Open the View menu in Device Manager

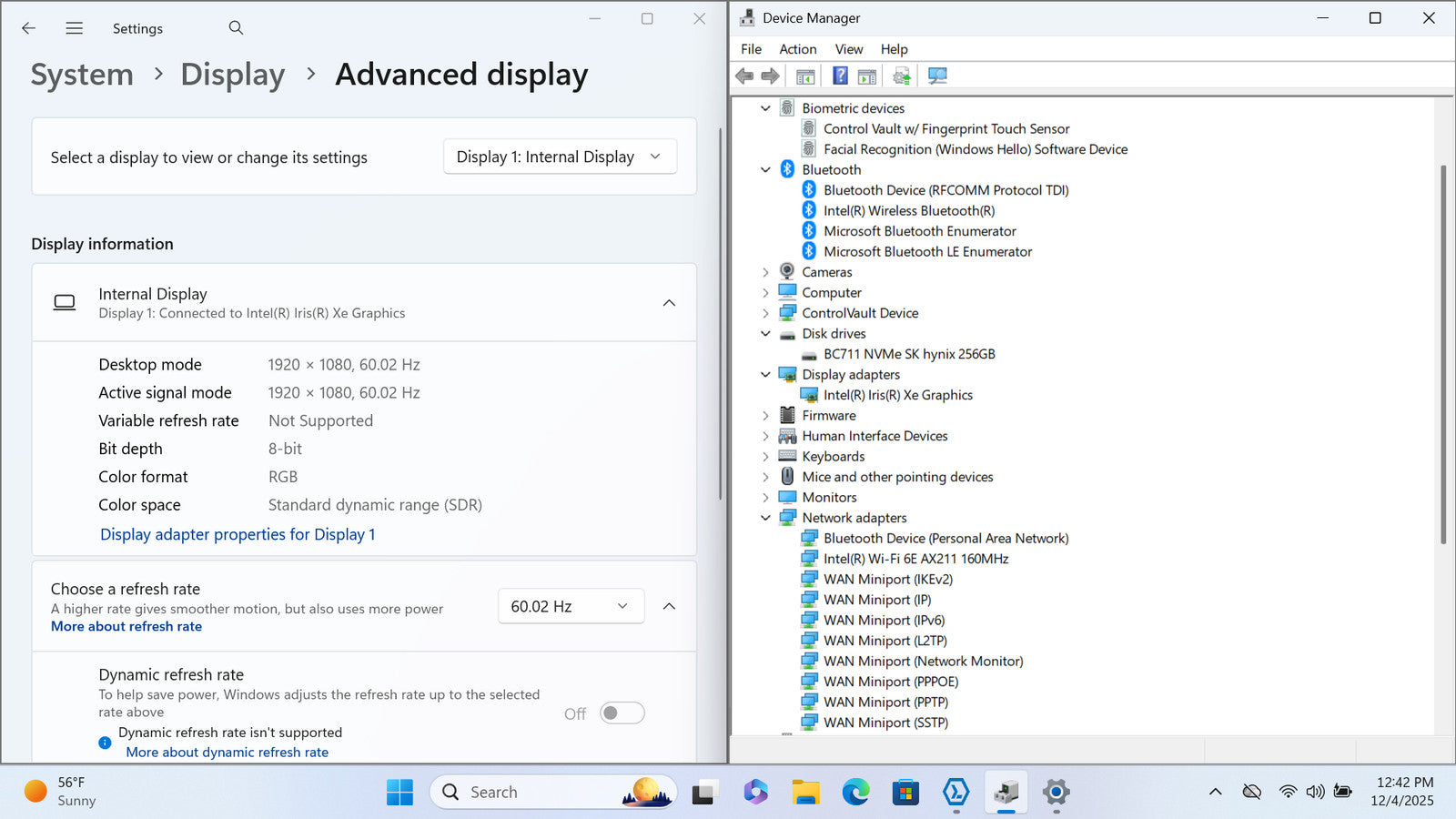coord(848,49)
